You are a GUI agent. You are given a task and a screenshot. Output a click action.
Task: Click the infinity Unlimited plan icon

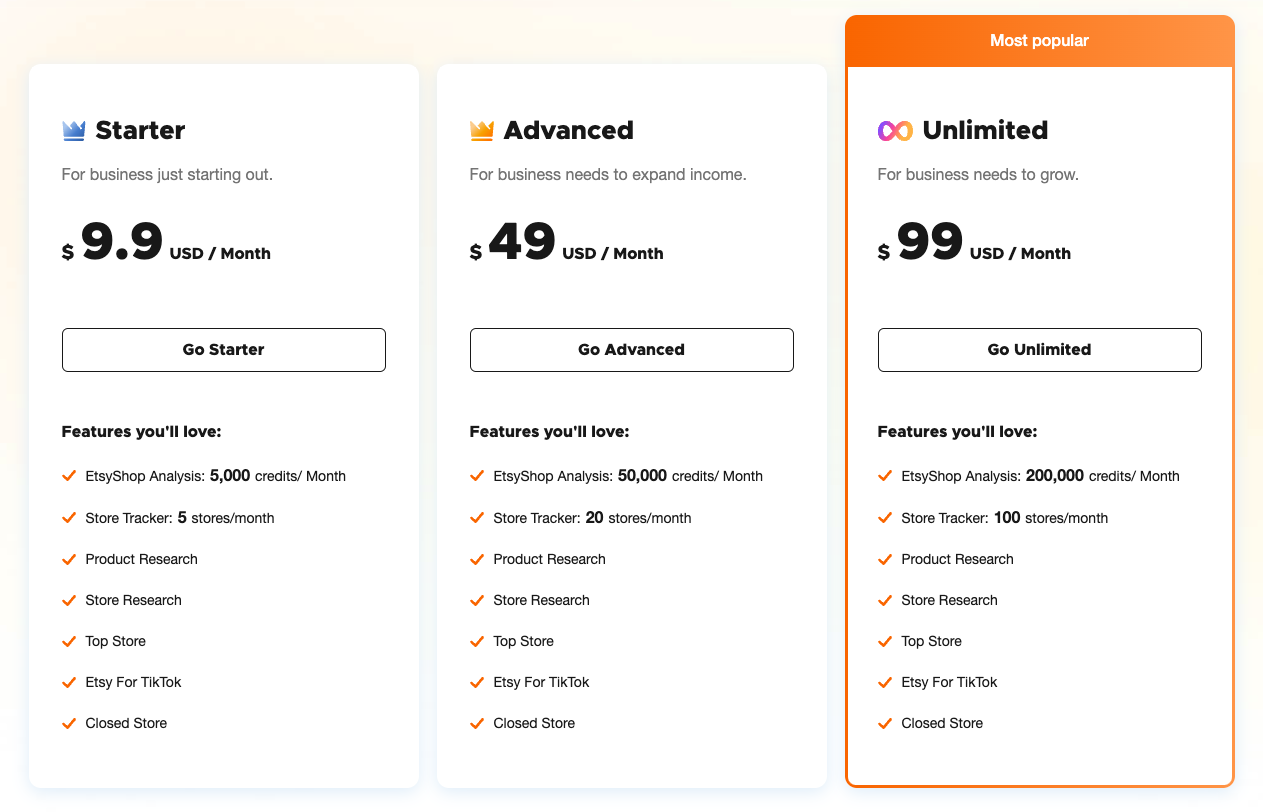[895, 130]
